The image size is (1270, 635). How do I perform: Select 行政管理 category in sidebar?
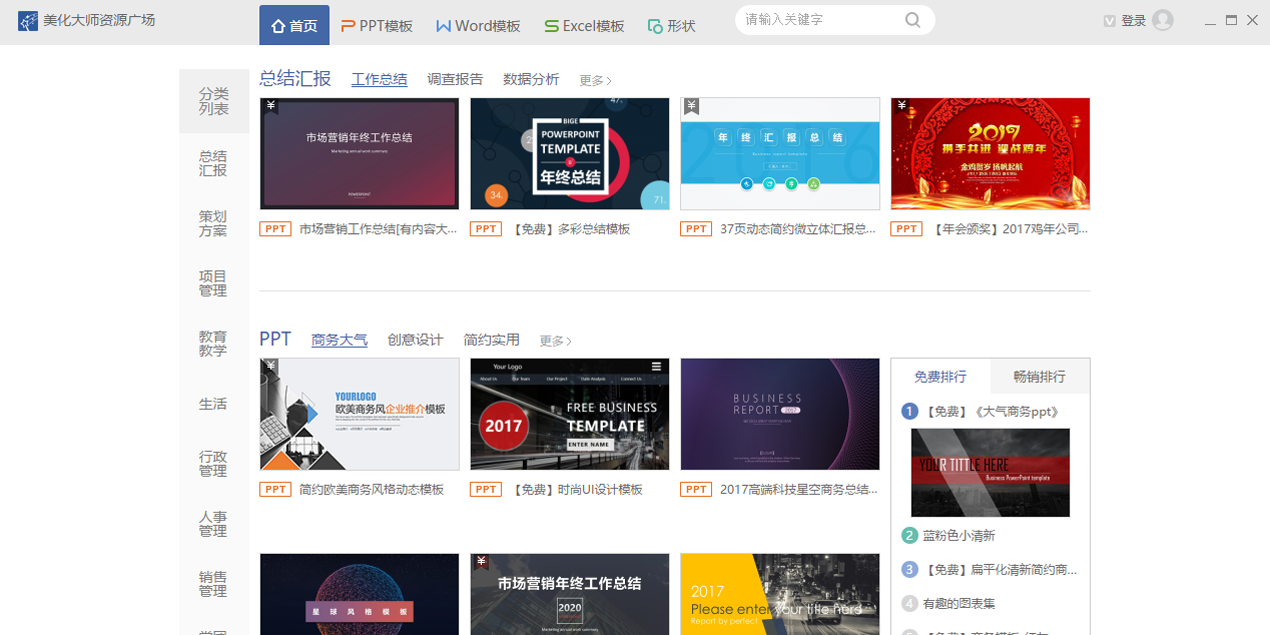pos(213,464)
